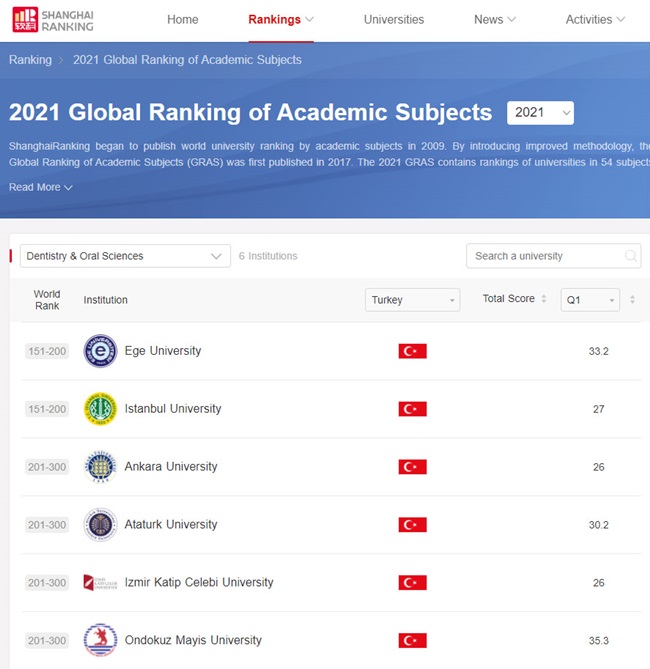Open Ankara University link
650x669 pixels.
coord(171,466)
